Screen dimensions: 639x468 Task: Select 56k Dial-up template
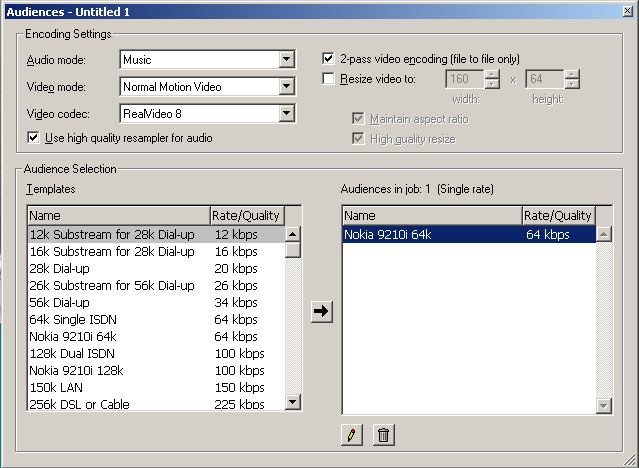(x=59, y=302)
